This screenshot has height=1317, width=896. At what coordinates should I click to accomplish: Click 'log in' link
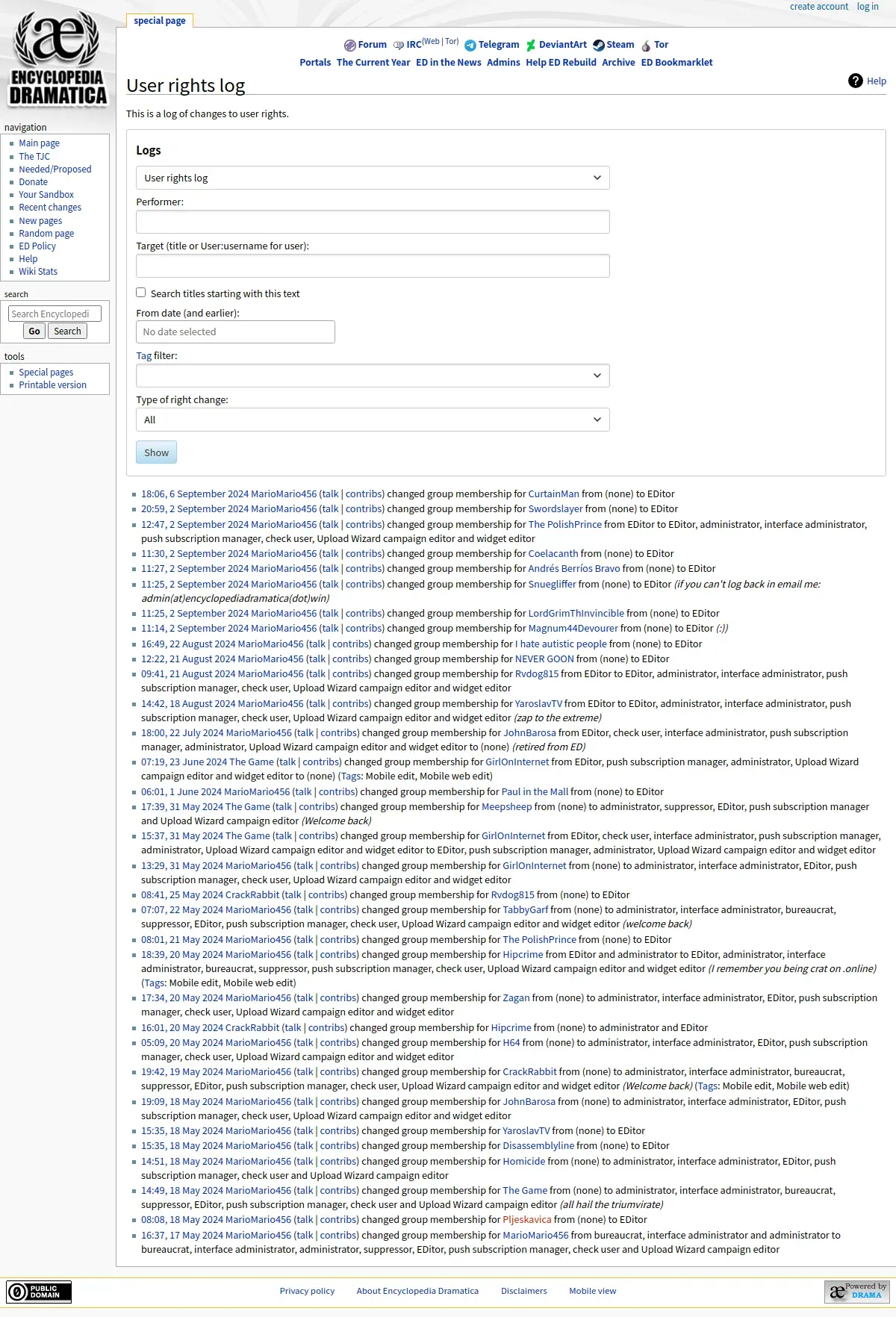pos(868,7)
